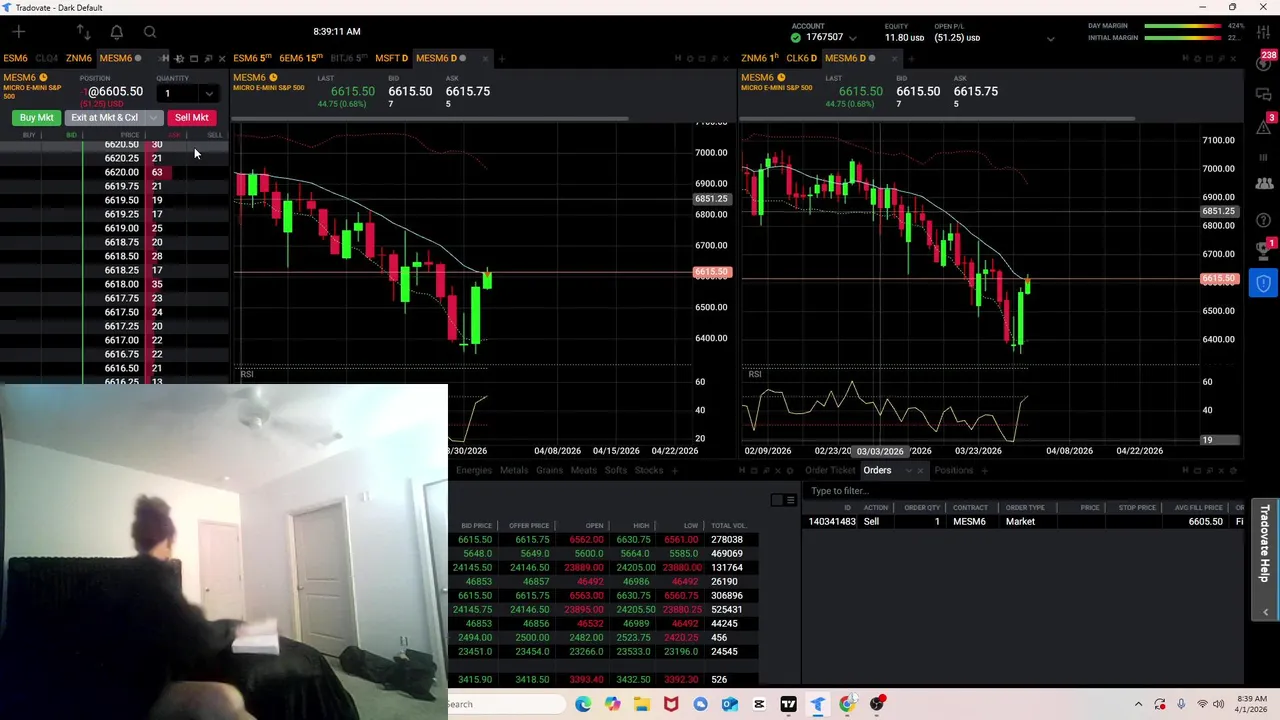The height and width of the screenshot is (720, 1280).
Task: Click the blue shield icon in right sidebar
Action: [x=1263, y=283]
